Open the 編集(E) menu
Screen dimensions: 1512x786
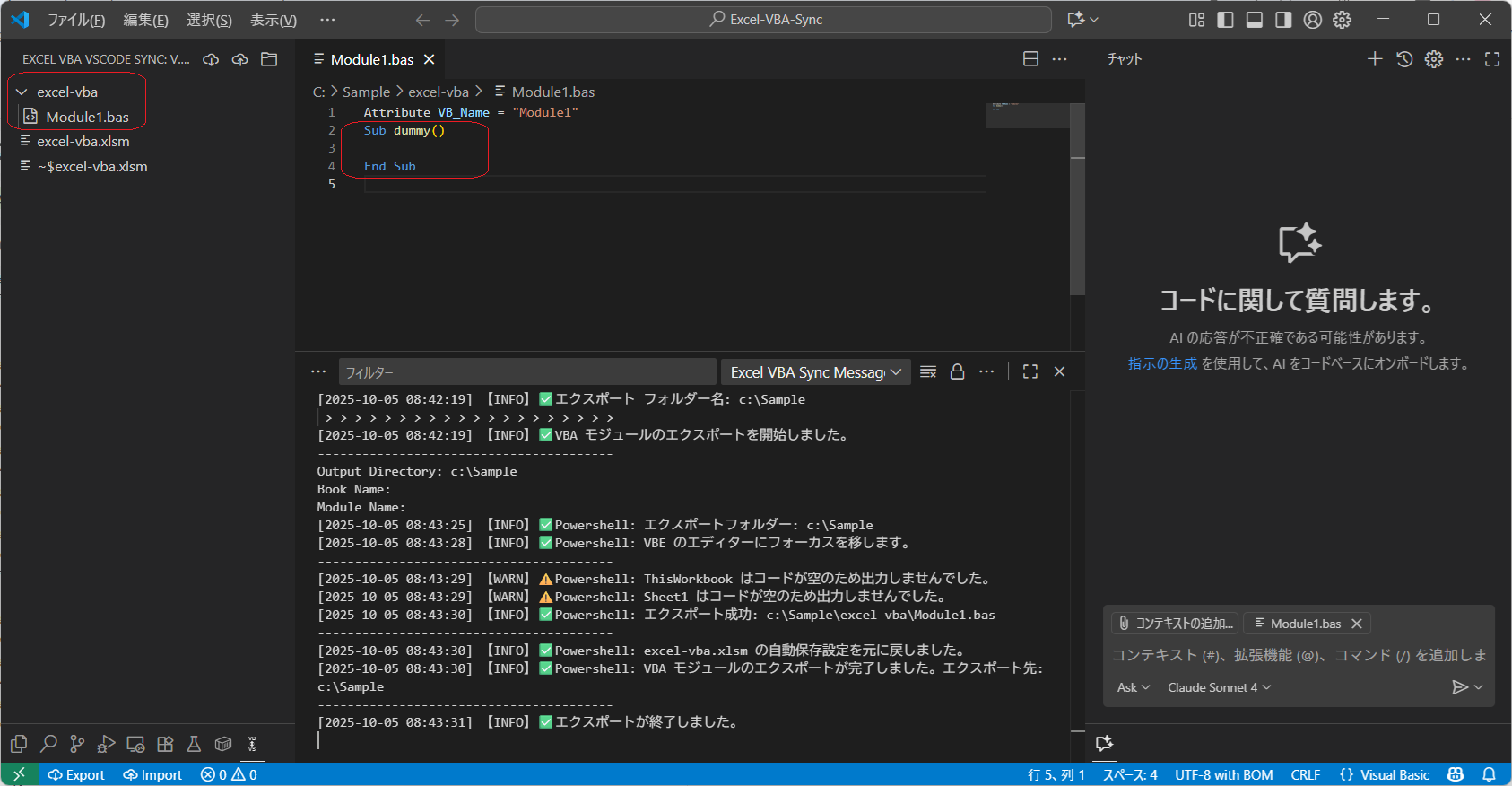pos(145,20)
